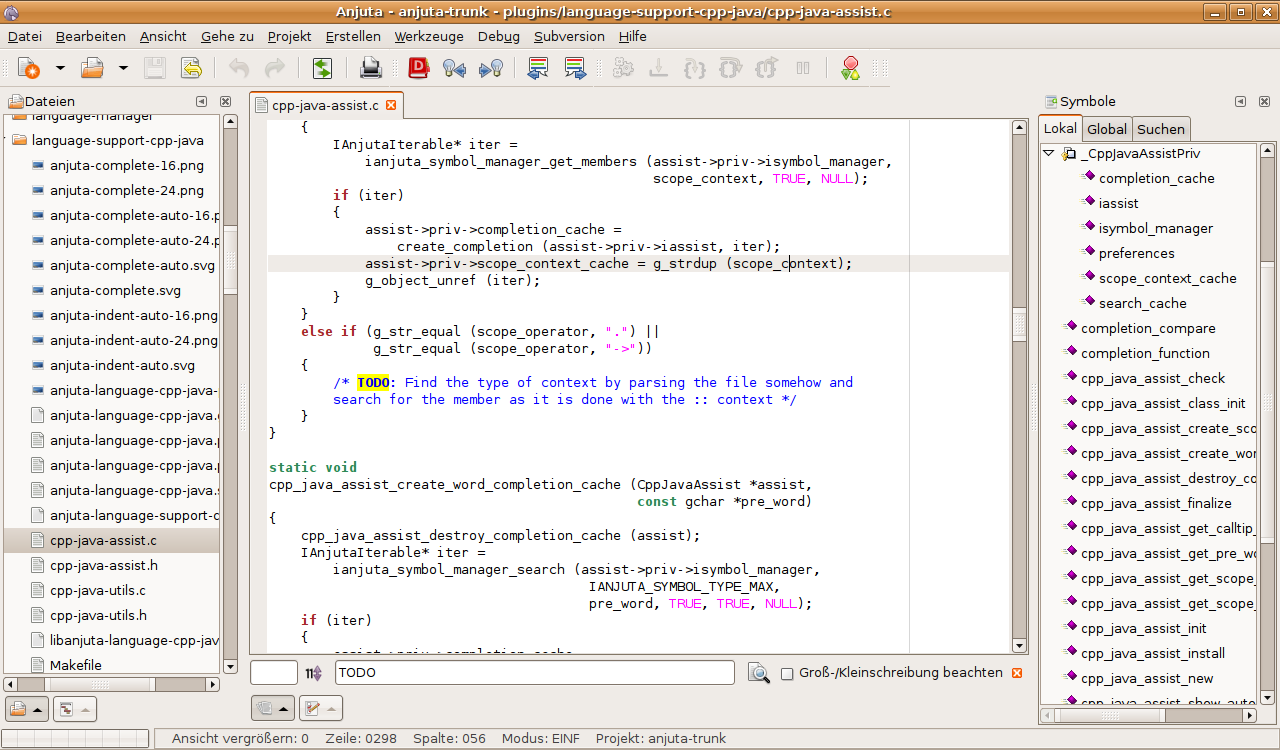Screen dimensions: 1280x750
Task: Open the Hilfe menu
Action: [x=633, y=36]
